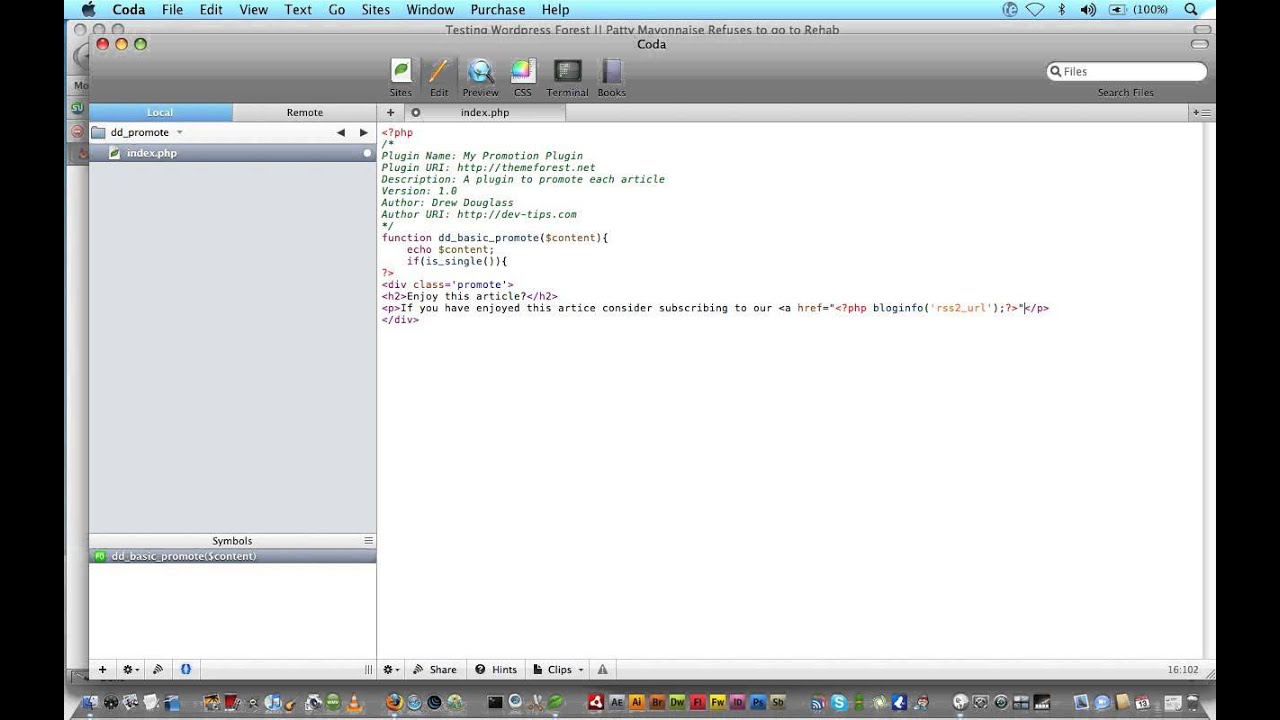Open the Window menu
Screen dimensions: 1280x720
pos(430,9)
